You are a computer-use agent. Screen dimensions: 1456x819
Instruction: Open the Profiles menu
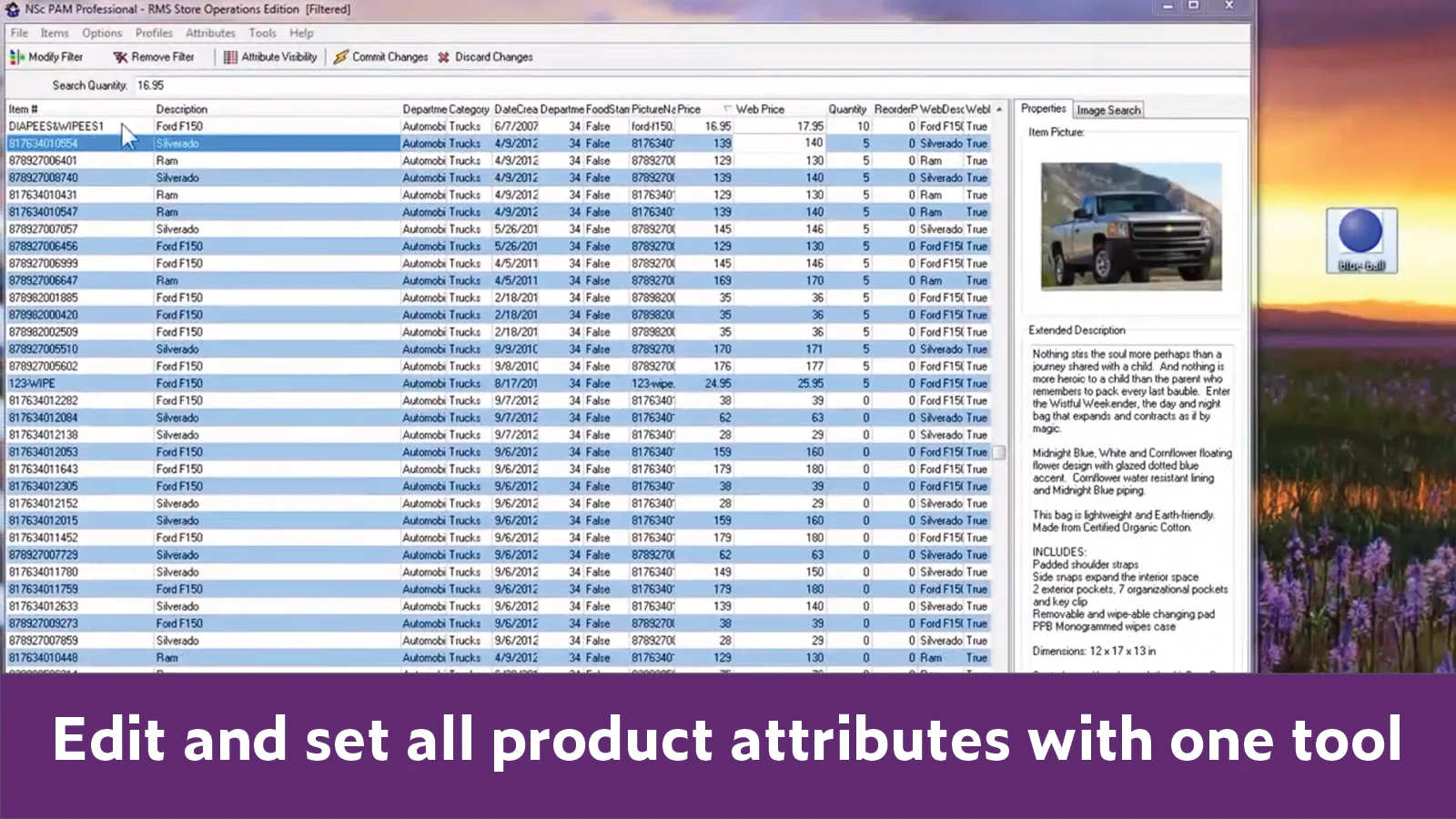click(x=152, y=33)
